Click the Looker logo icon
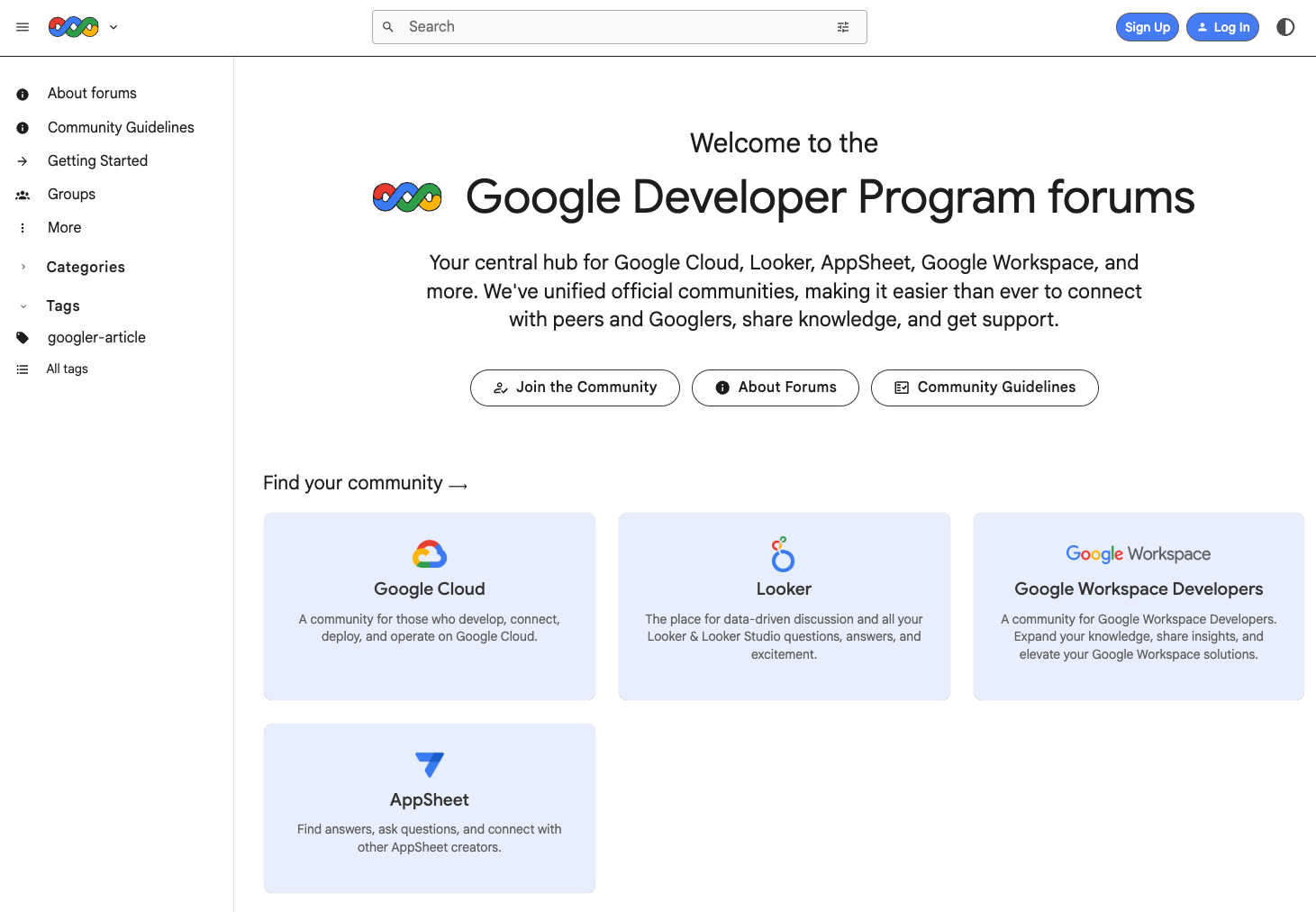The height and width of the screenshot is (912, 1316). coord(783,554)
